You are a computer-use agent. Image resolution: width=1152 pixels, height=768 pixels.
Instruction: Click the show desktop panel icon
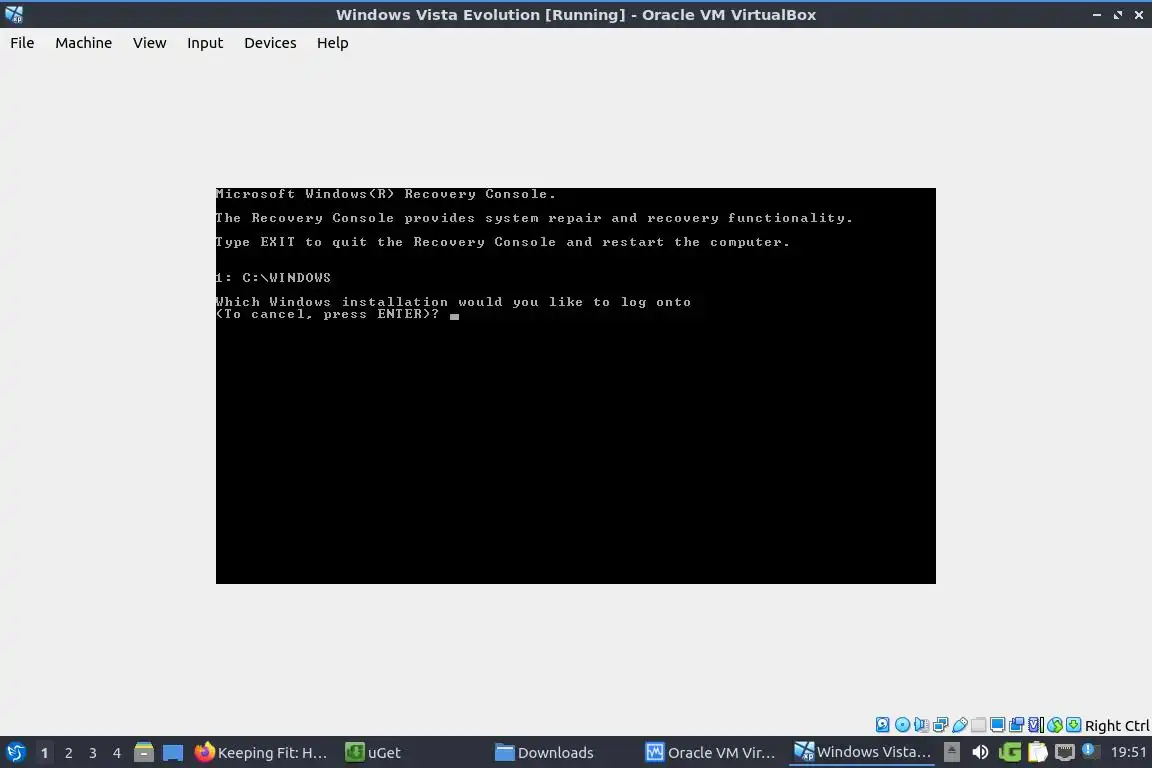coord(173,753)
